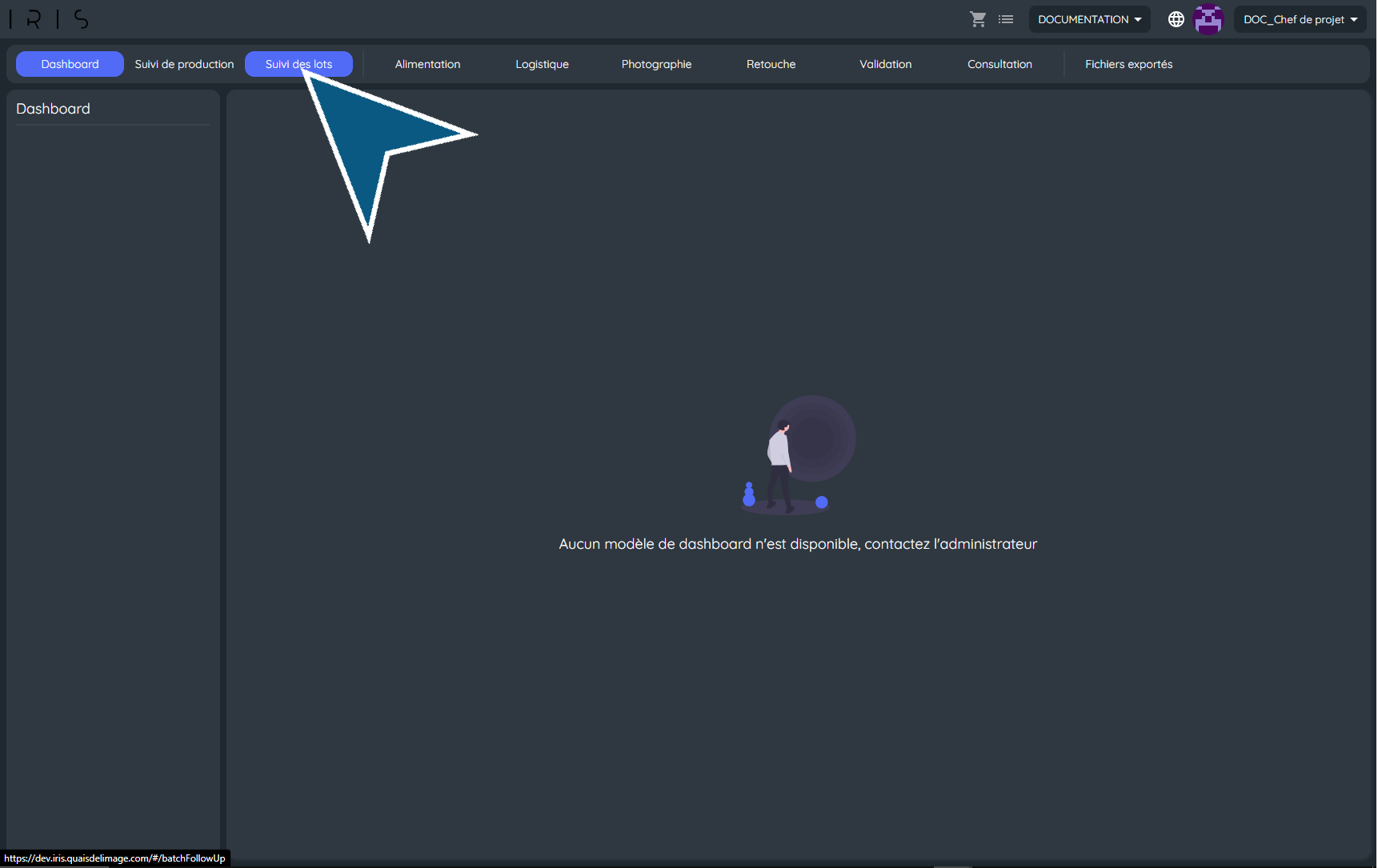Switch to Suivi des lots tab
Screen dimensions: 1378x868
tap(298, 64)
